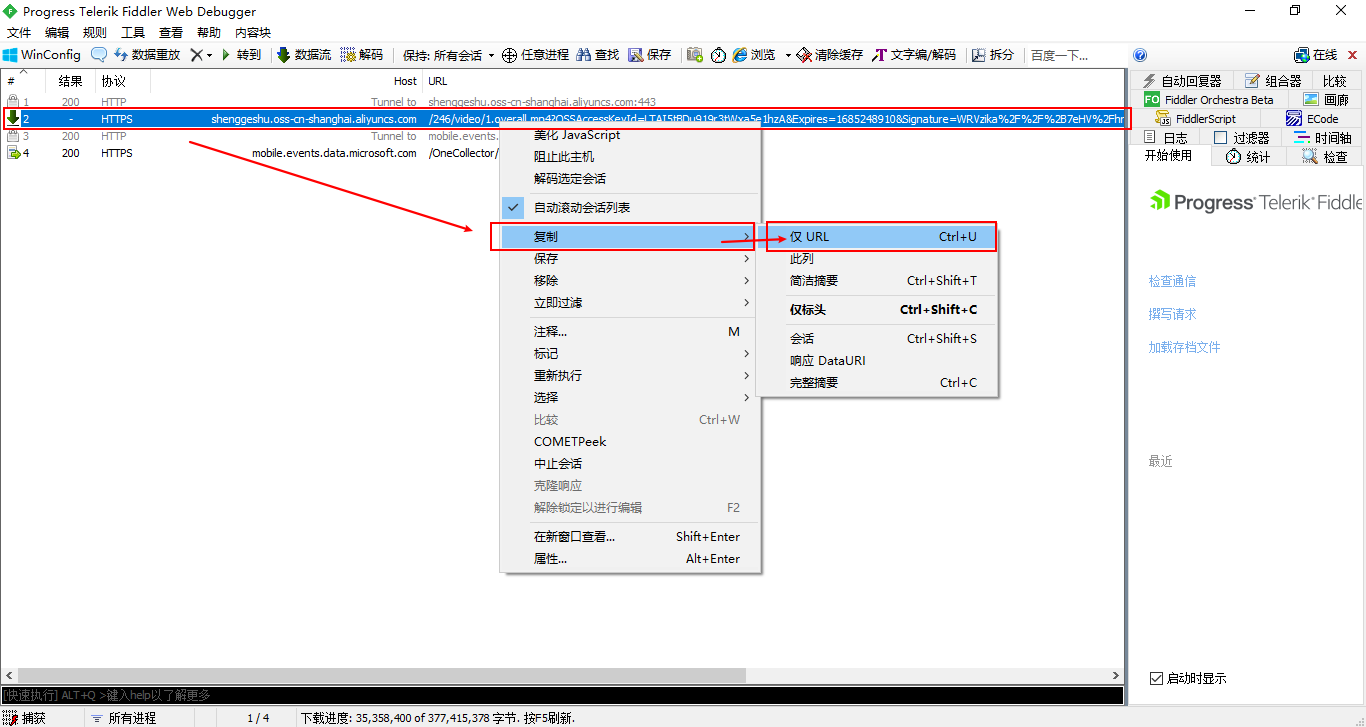Open the 日志 log tab
Image resolution: width=1366 pixels, height=727 pixels.
pyautogui.click(x=1164, y=138)
